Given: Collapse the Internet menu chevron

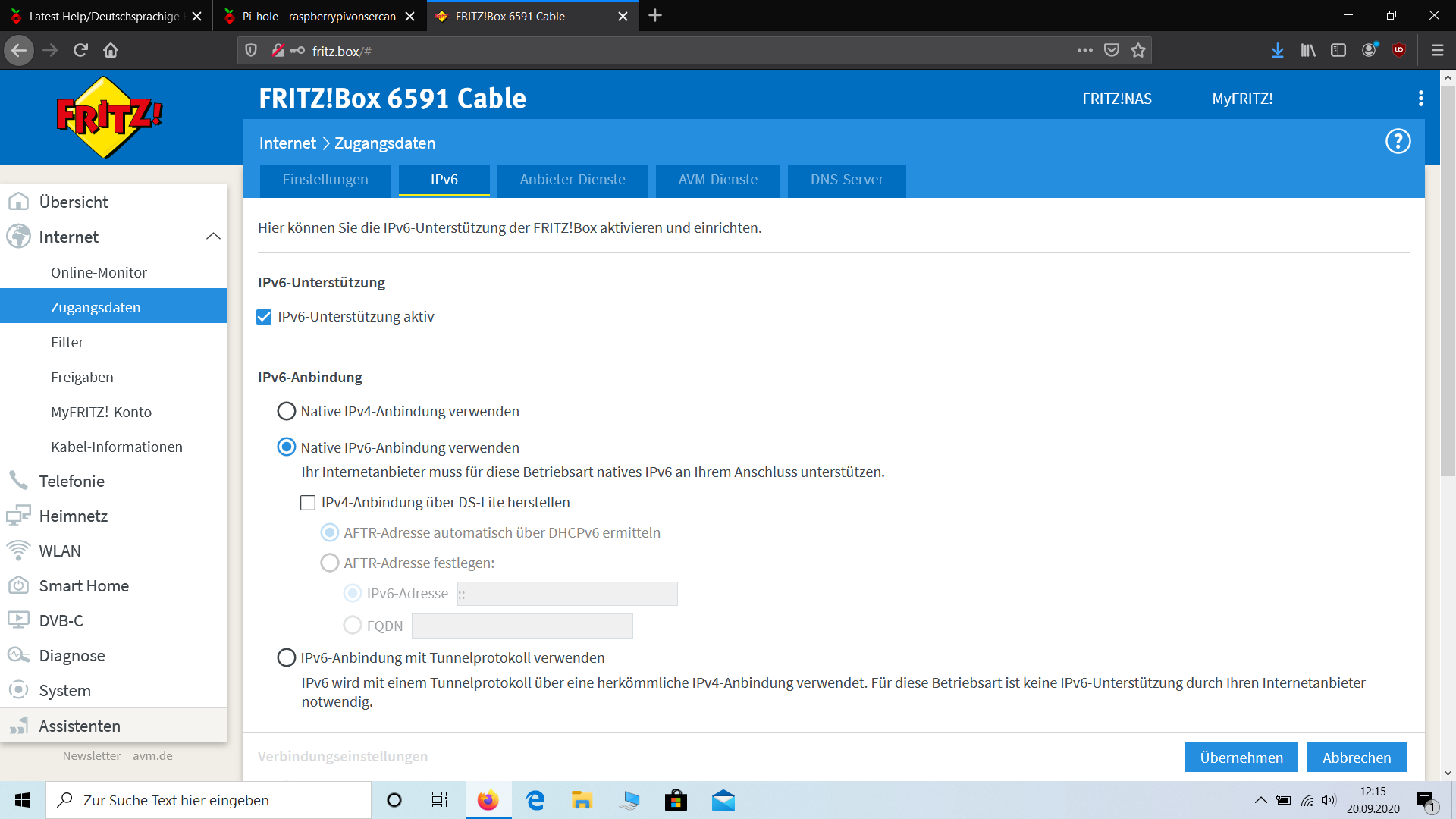Looking at the screenshot, I should 213,237.
